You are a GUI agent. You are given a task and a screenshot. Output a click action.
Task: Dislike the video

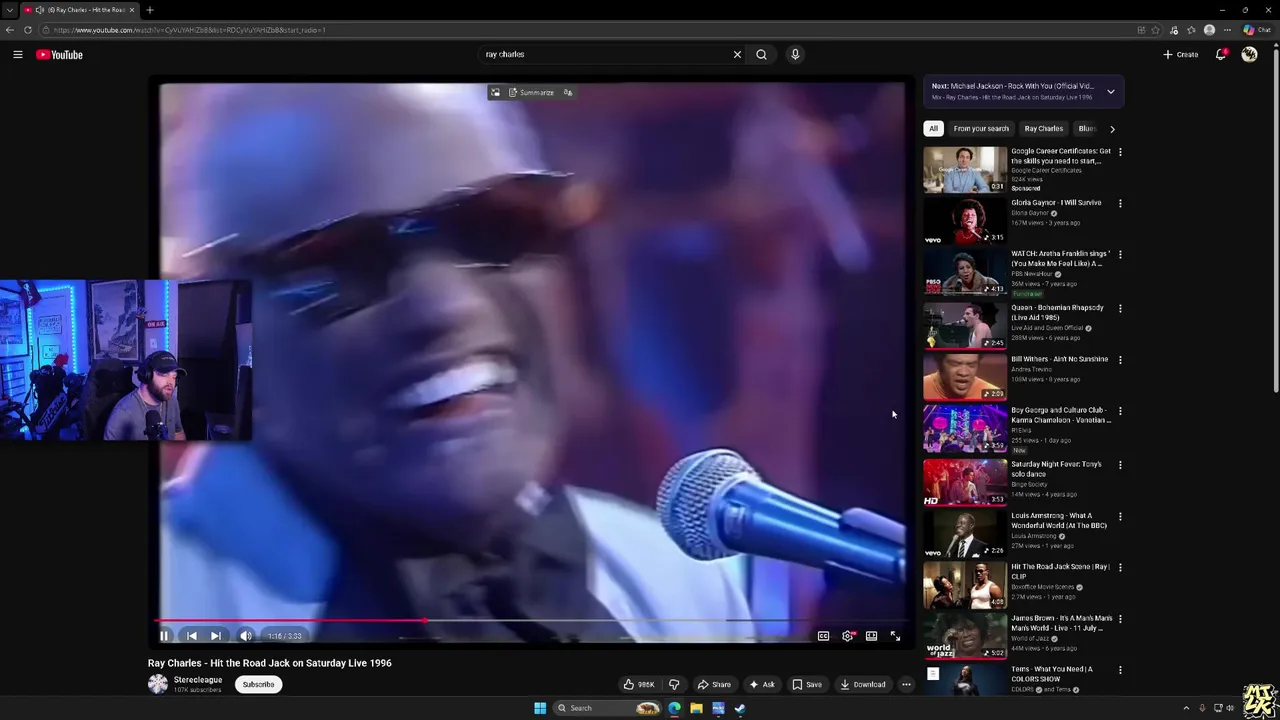click(674, 685)
